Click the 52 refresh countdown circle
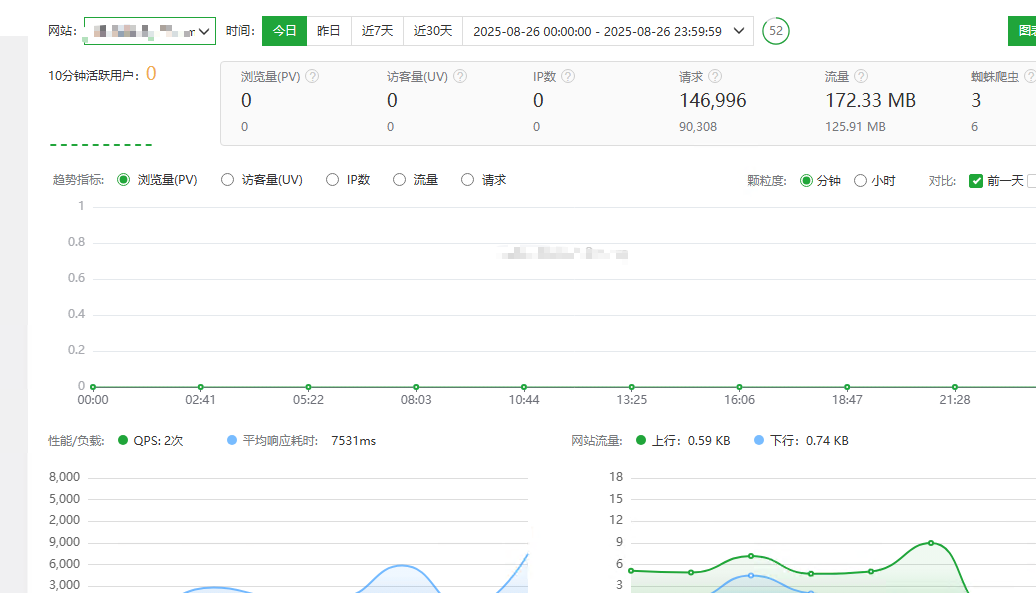The height and width of the screenshot is (593, 1036). [x=776, y=31]
